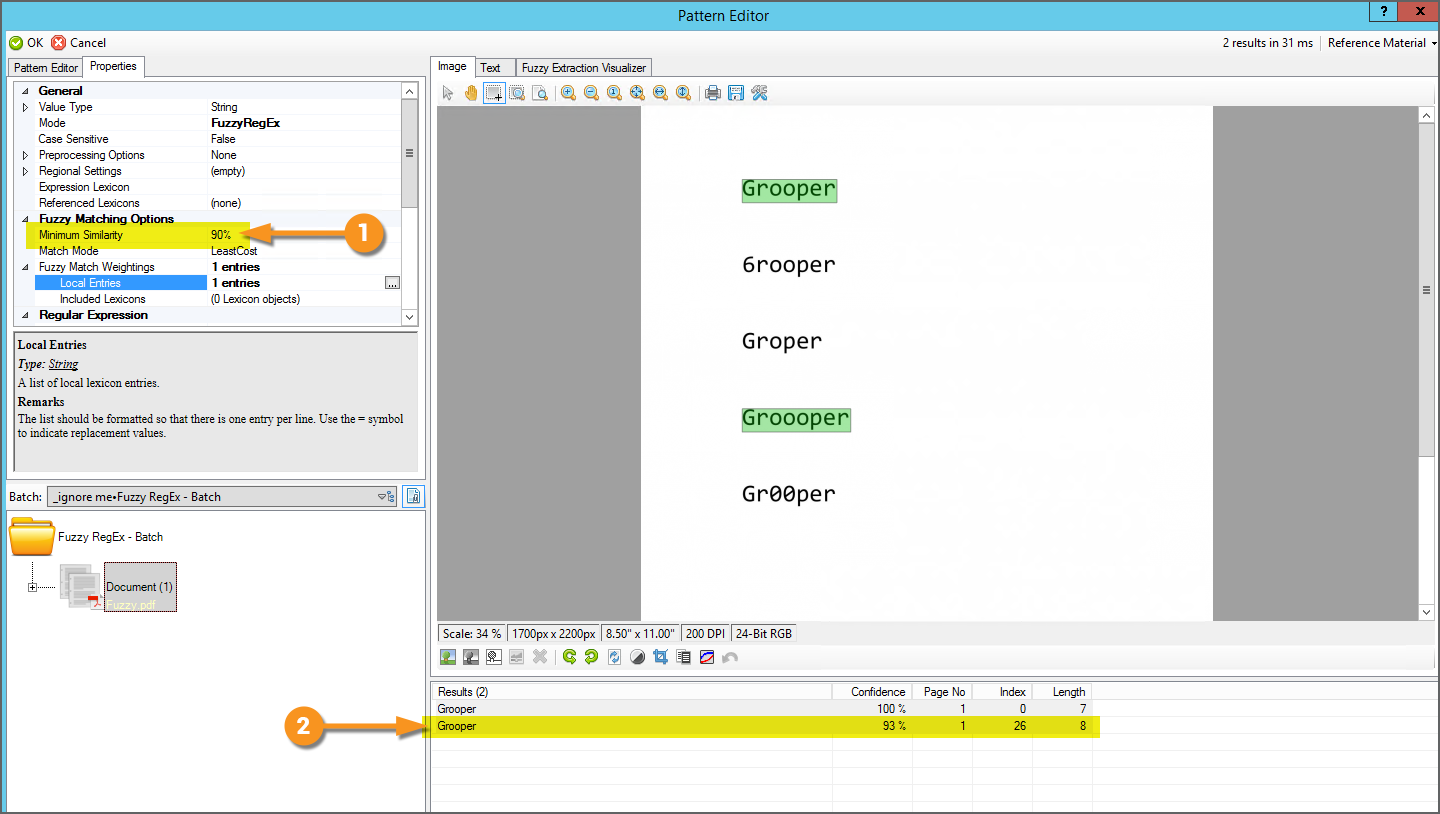Select the crop image tool
Image resolution: width=1440 pixels, height=814 pixels.
(660, 657)
